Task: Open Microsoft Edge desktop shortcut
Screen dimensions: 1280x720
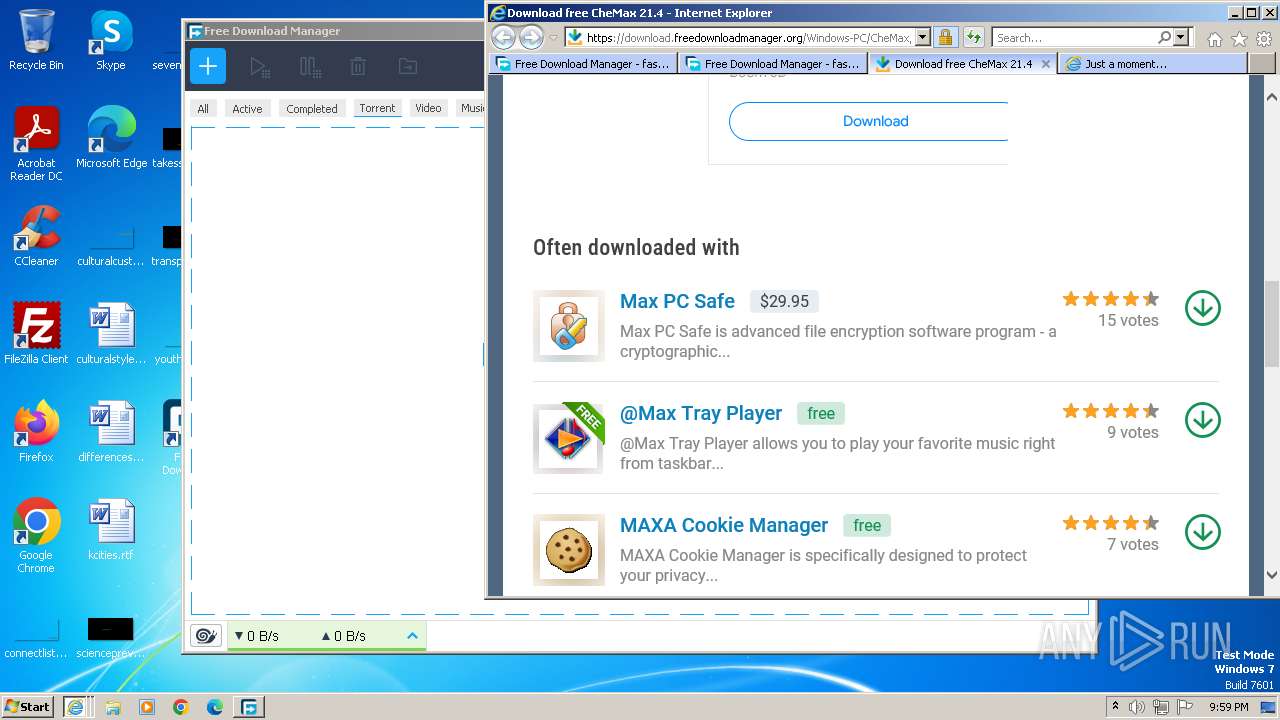Action: pos(111,138)
